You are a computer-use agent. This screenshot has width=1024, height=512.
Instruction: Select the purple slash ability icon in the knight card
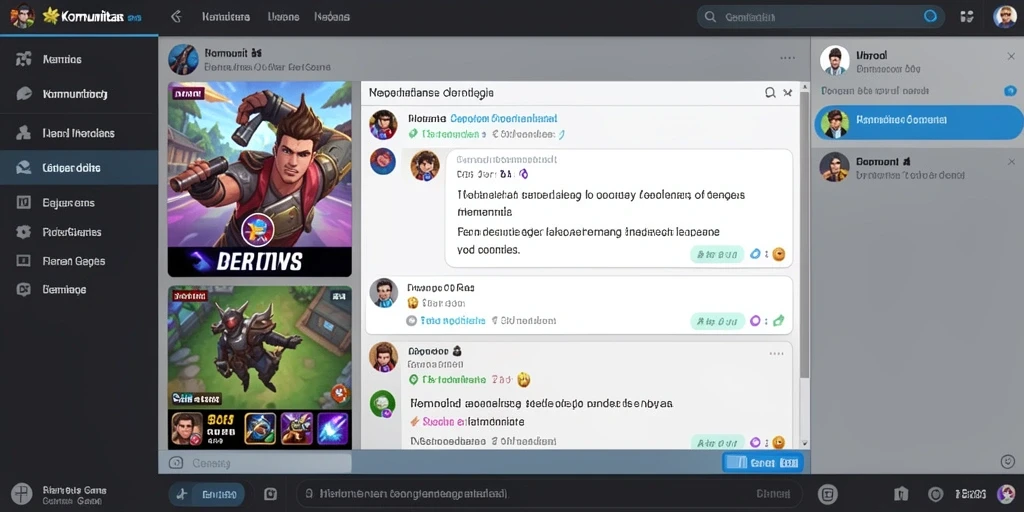click(x=332, y=428)
